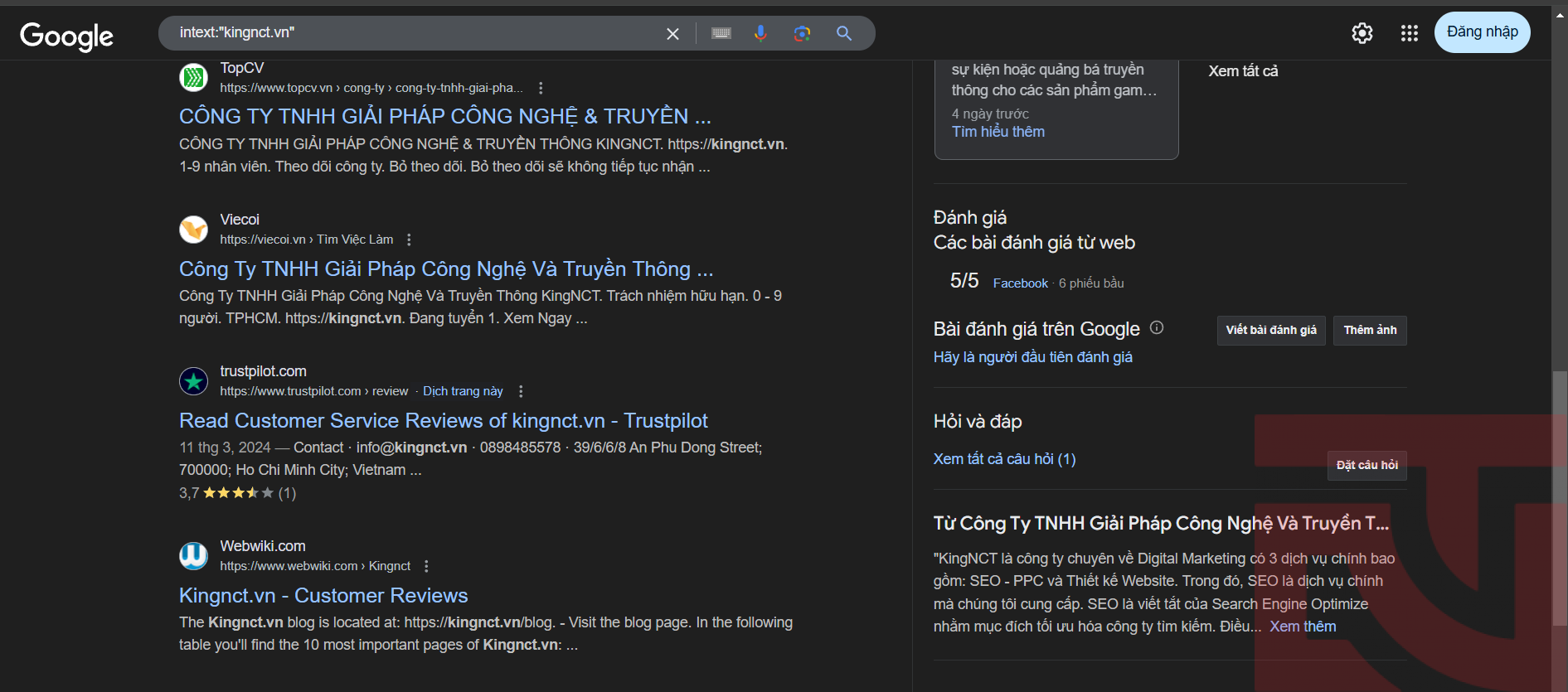The height and width of the screenshot is (692, 1568).
Task: Click the https://www.trustpilot.com › review breadcrumb
Action: (x=314, y=391)
